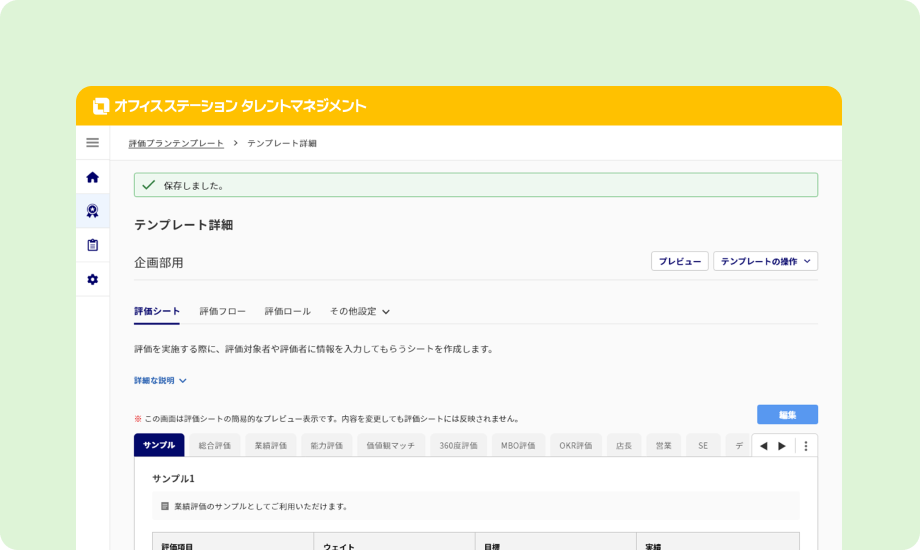
Task: Click the プレビュー button
Action: (x=679, y=261)
